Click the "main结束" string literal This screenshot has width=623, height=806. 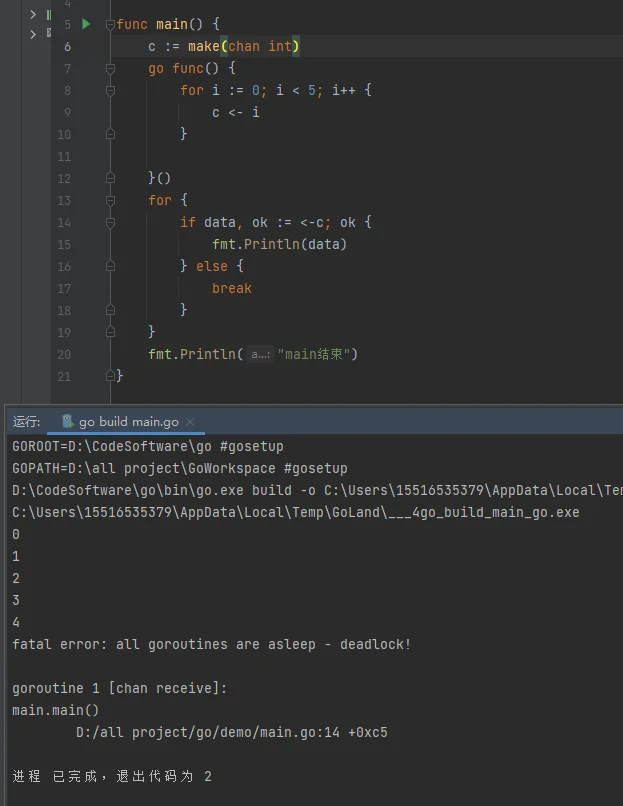point(314,354)
